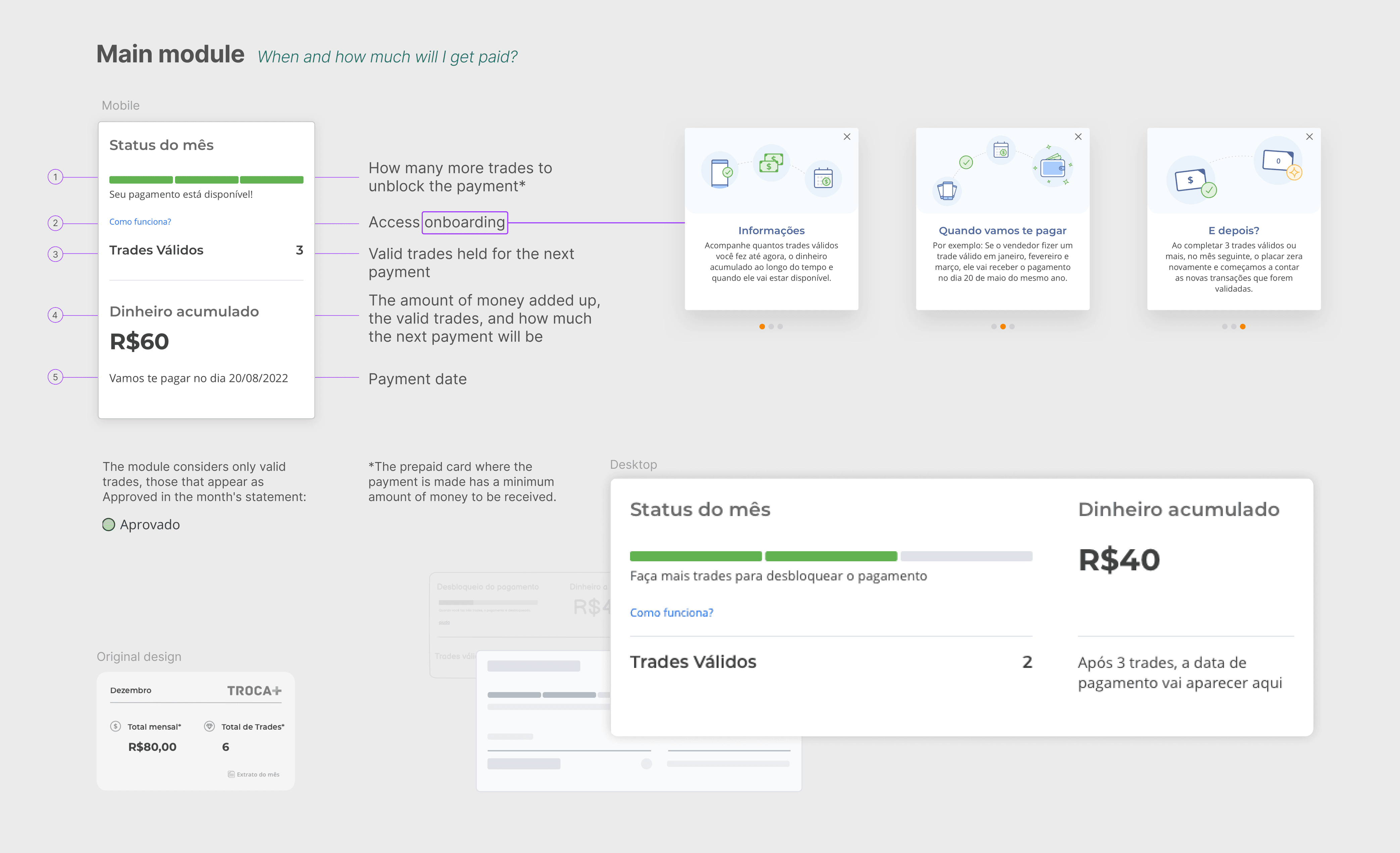Select the third pagination dot under E depois?
The height and width of the screenshot is (853, 1400).
1243,327
